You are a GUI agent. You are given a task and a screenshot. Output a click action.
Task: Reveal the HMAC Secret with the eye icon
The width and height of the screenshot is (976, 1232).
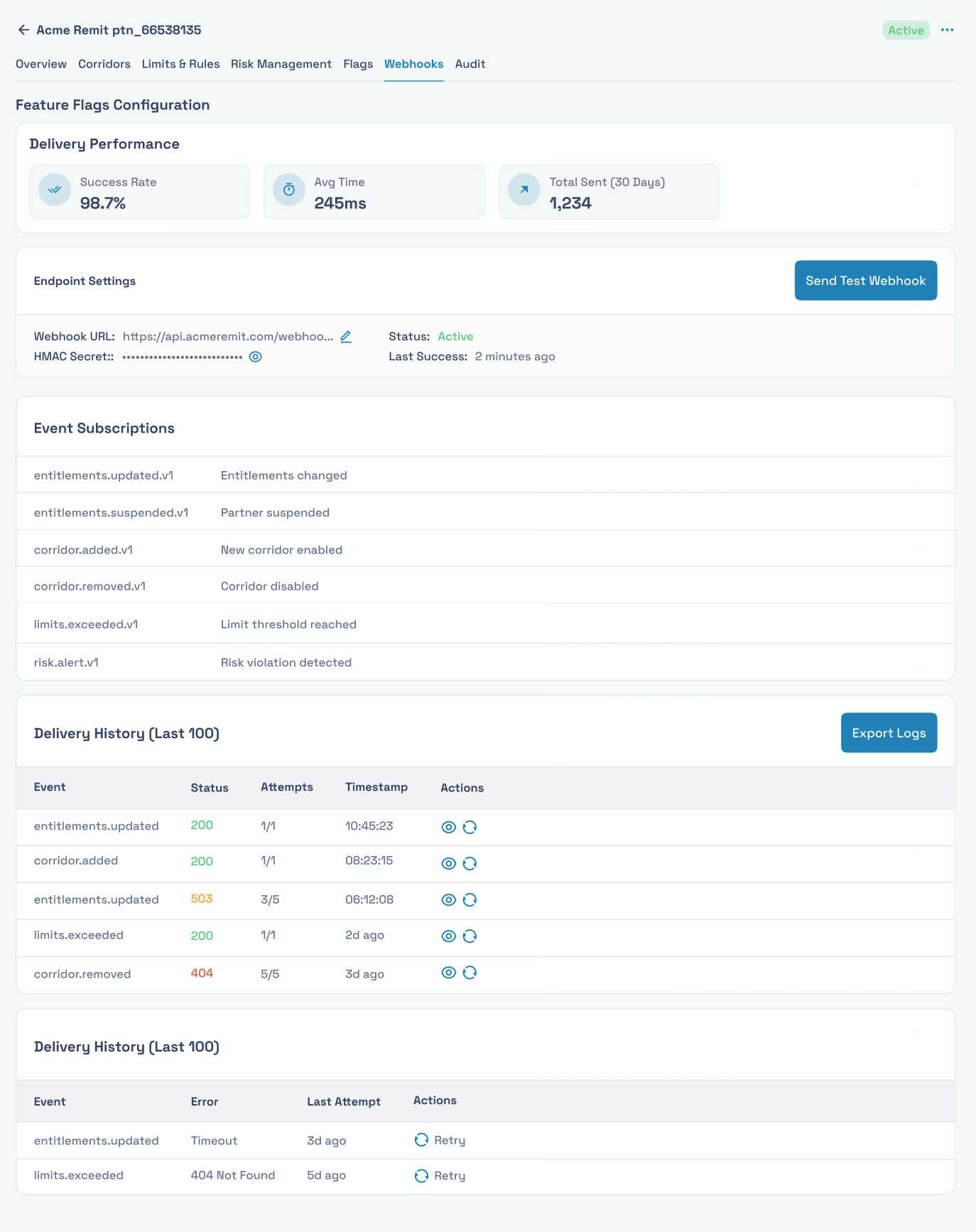point(256,357)
